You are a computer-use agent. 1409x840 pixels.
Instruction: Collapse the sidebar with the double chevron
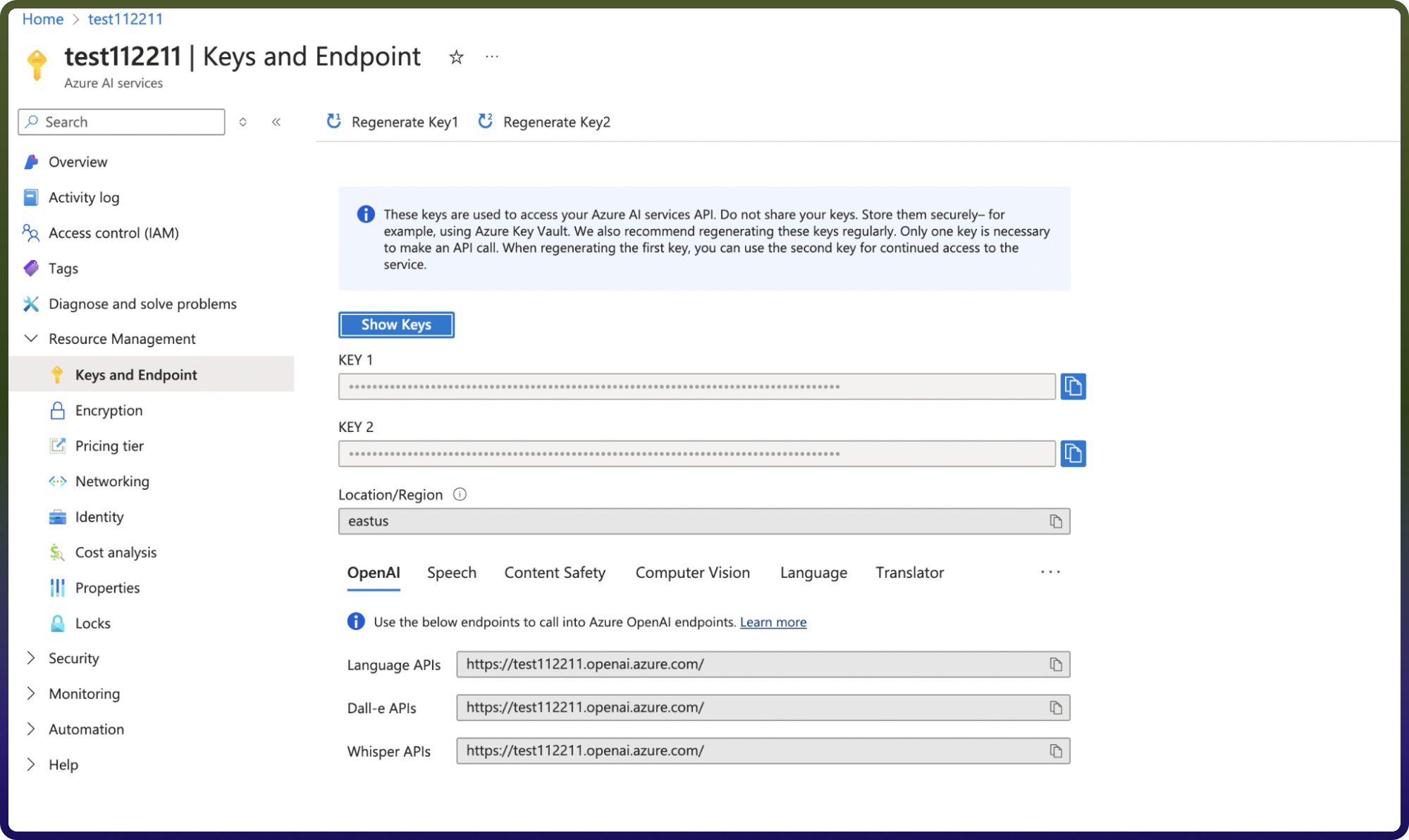(276, 122)
